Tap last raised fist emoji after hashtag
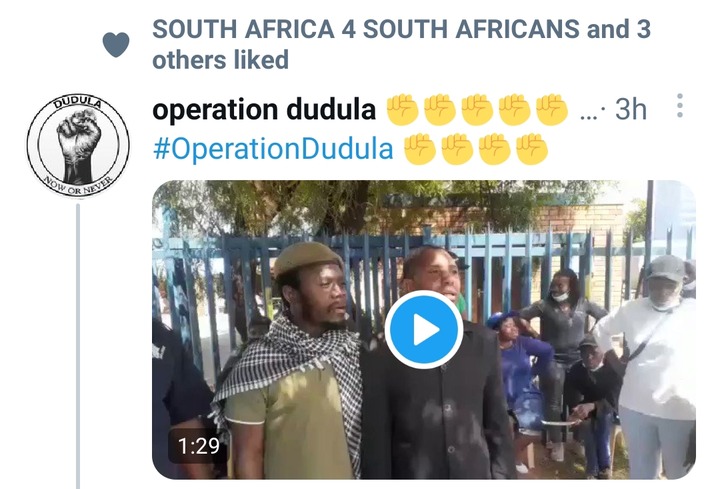720x489 pixels. [x=532, y=149]
